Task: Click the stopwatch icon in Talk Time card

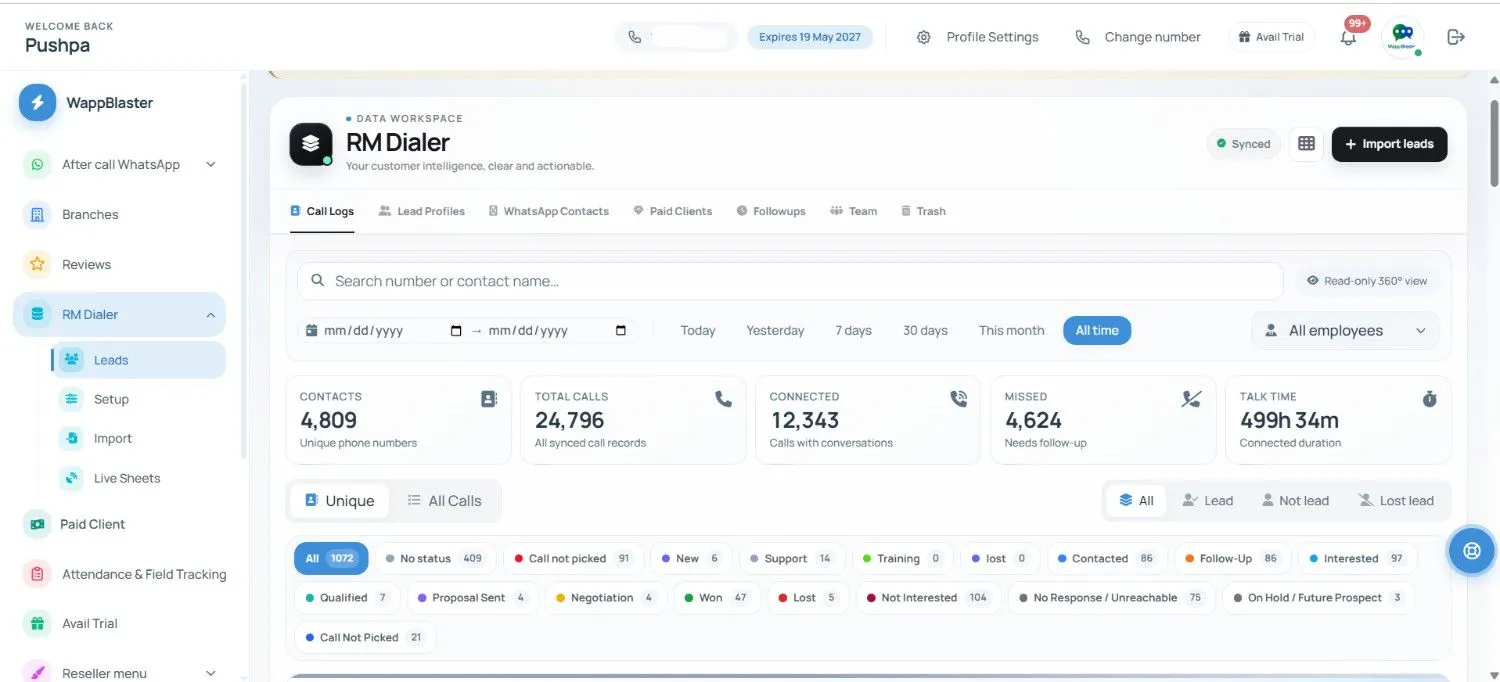Action: click(x=1429, y=399)
